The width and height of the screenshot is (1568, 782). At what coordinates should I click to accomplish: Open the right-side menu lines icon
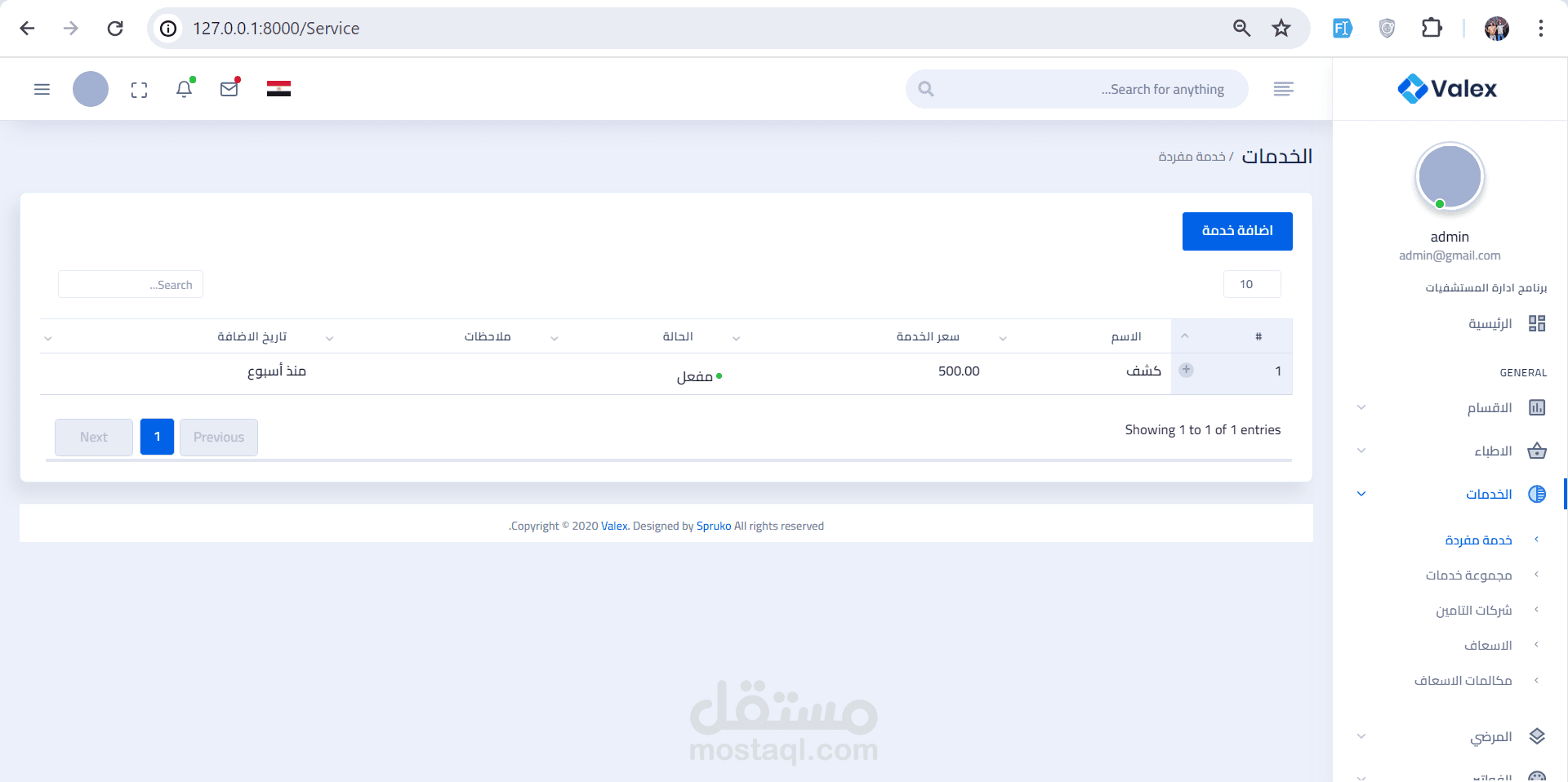[x=1283, y=89]
